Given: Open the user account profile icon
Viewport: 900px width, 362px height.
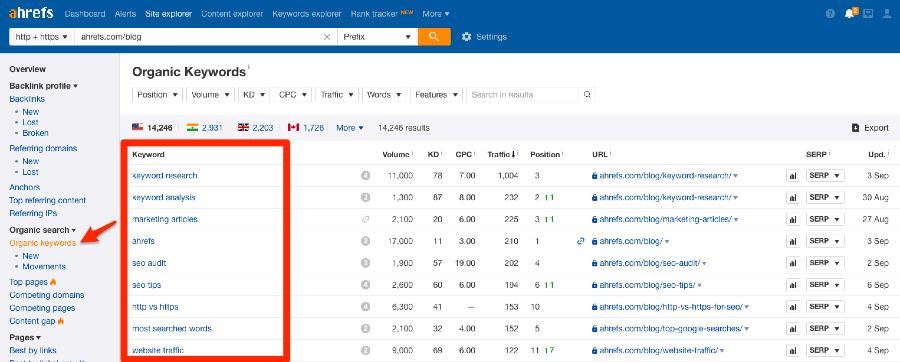Looking at the screenshot, I should (x=887, y=14).
